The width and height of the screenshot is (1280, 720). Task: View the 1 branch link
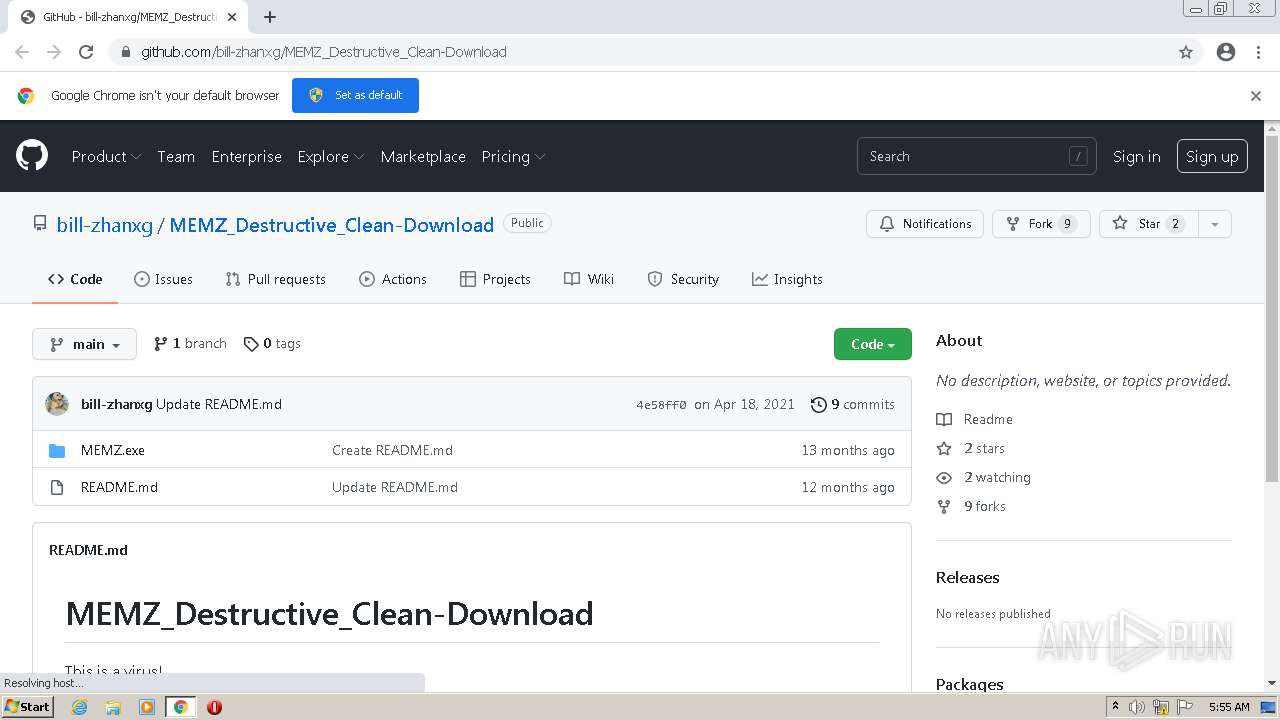[x=190, y=344]
